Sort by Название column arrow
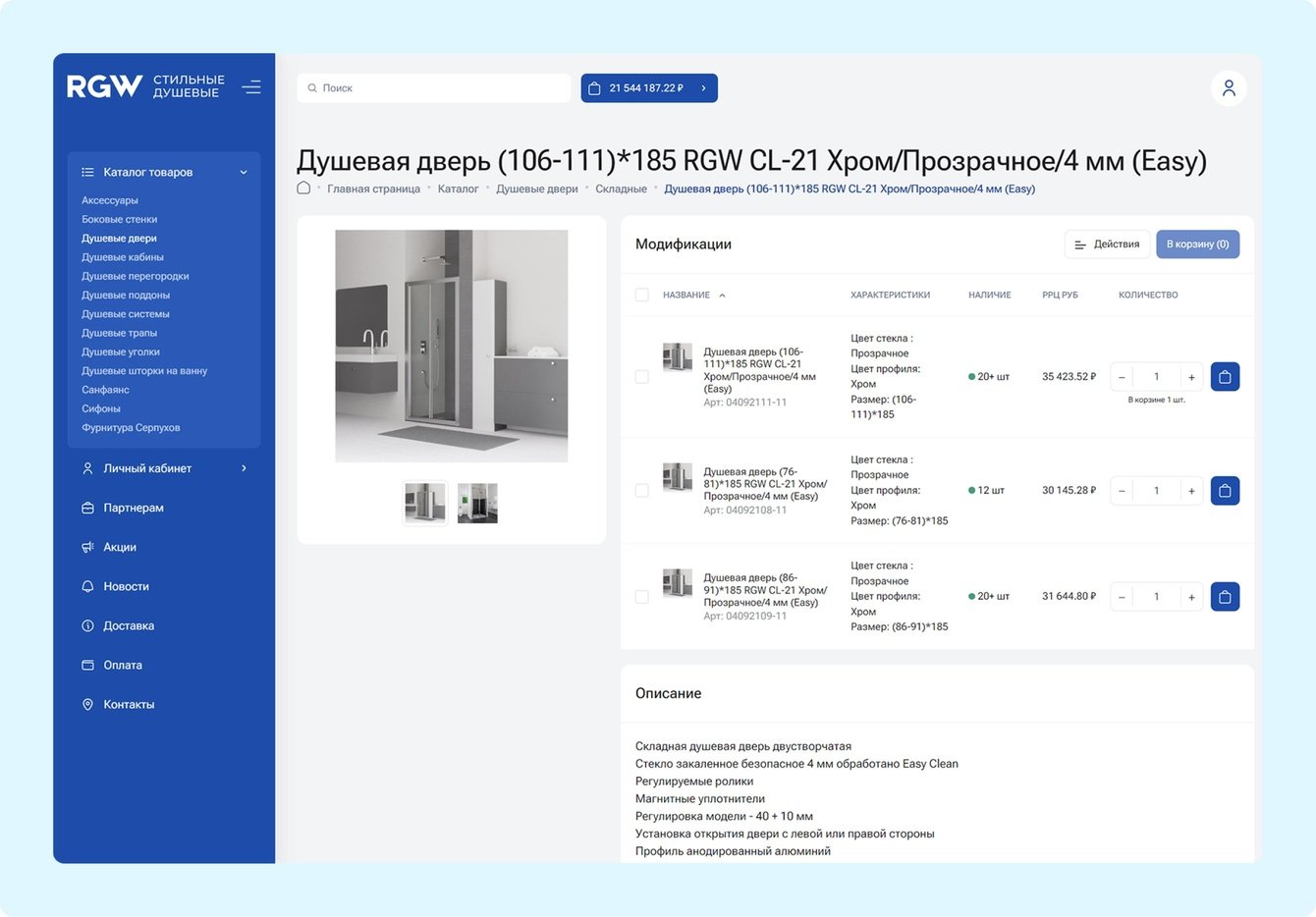Image resolution: width=1316 pixels, height=917 pixels. tap(722, 296)
